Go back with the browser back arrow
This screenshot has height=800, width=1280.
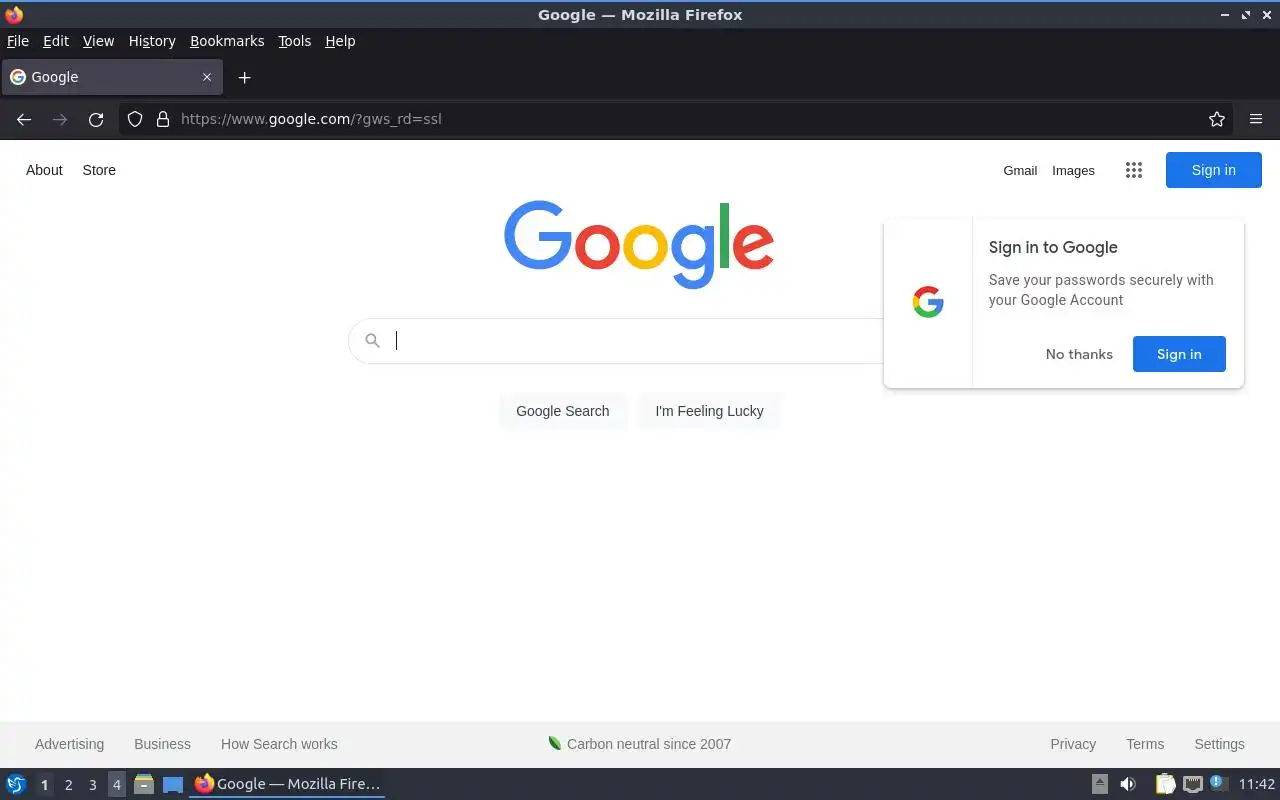pyautogui.click(x=24, y=119)
